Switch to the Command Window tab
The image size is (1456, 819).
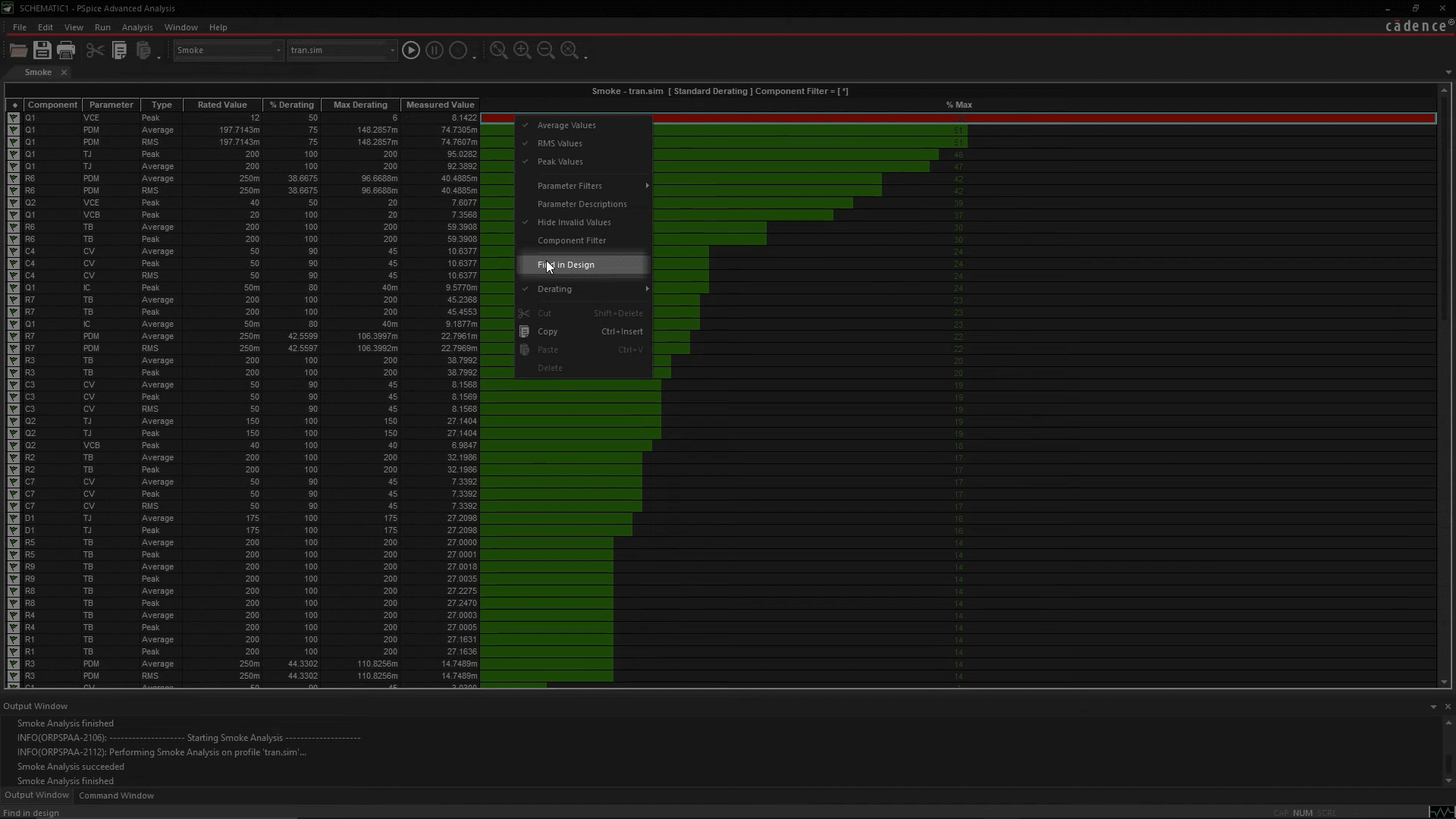point(116,795)
